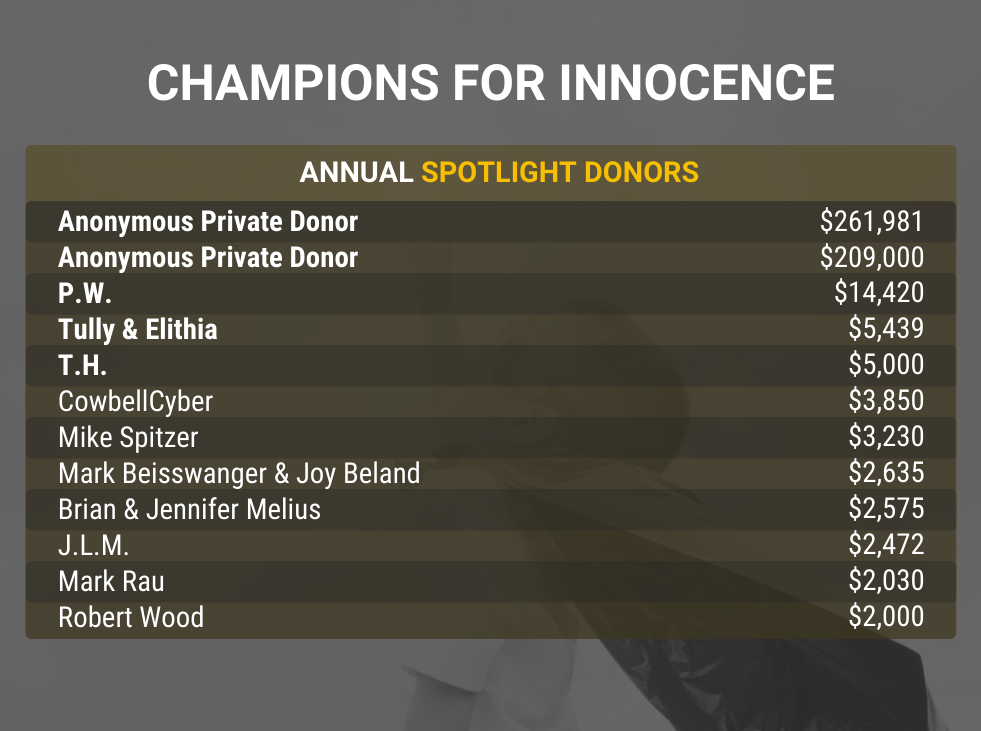Click the yellow Spotlight Donors text
This screenshot has height=731, width=981.
560,172
